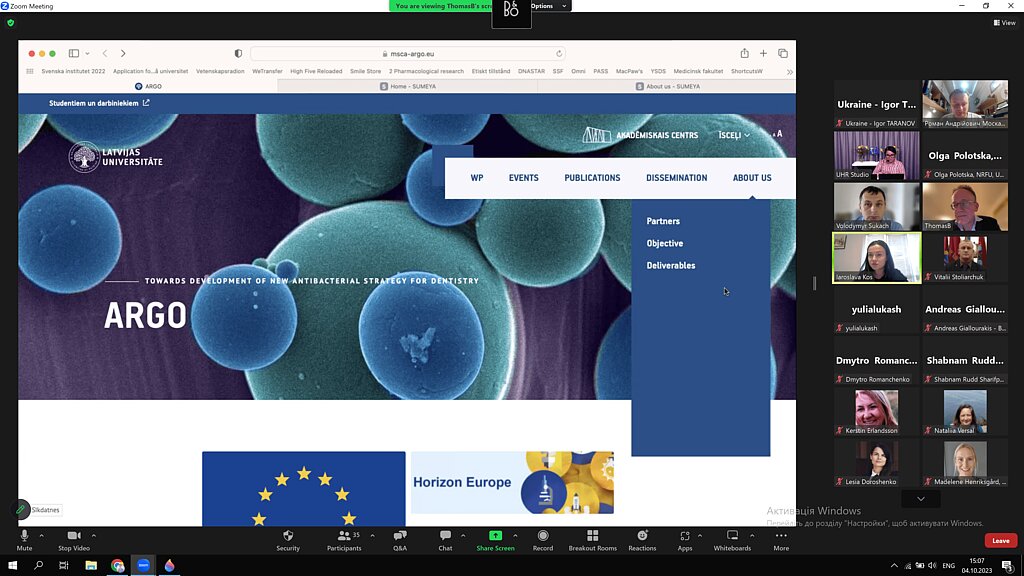1024x576 pixels.
Task: Select ThomasB video thumbnail
Action: pyautogui.click(x=965, y=206)
